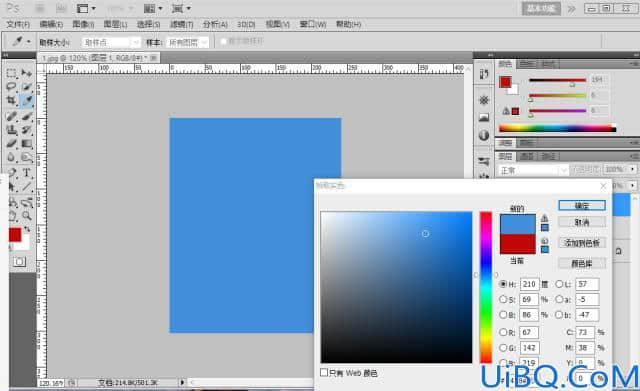640x391 pixels.
Task: Select the Quick Selection tool
Action: [27, 87]
